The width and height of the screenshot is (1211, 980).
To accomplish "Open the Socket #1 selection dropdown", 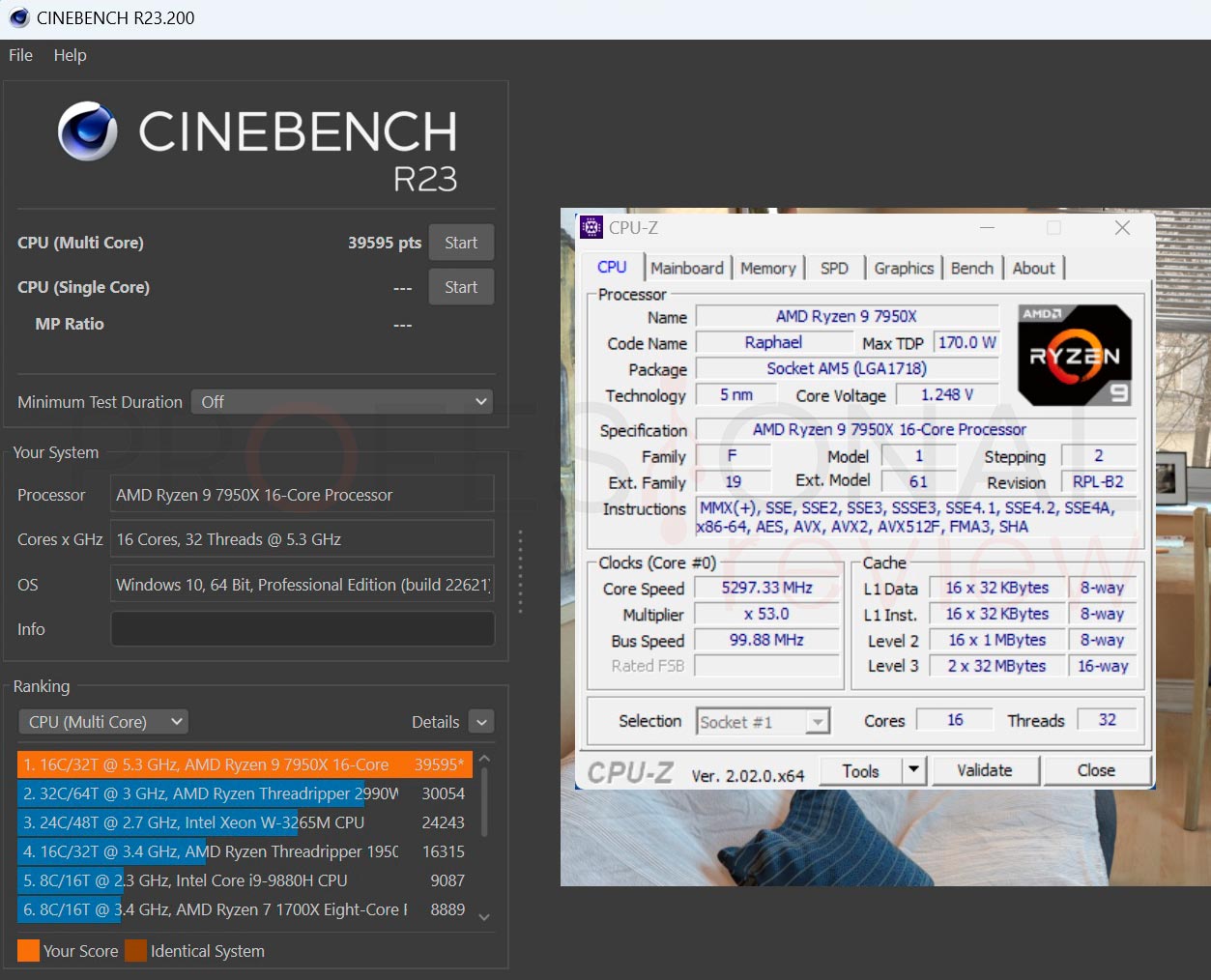I will click(x=764, y=722).
